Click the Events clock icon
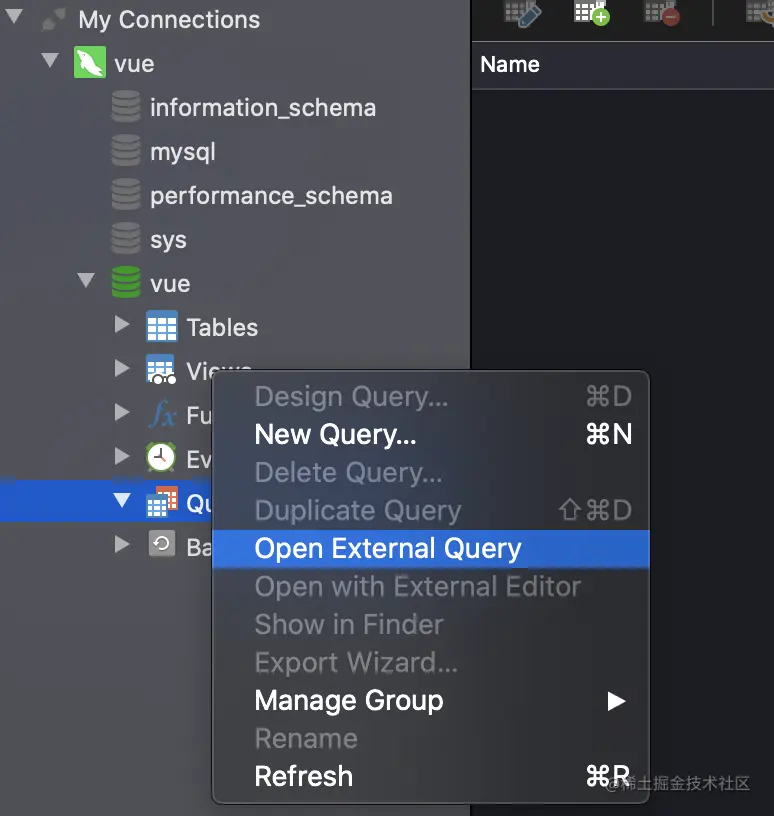Image resolution: width=774 pixels, height=816 pixels. point(161,457)
